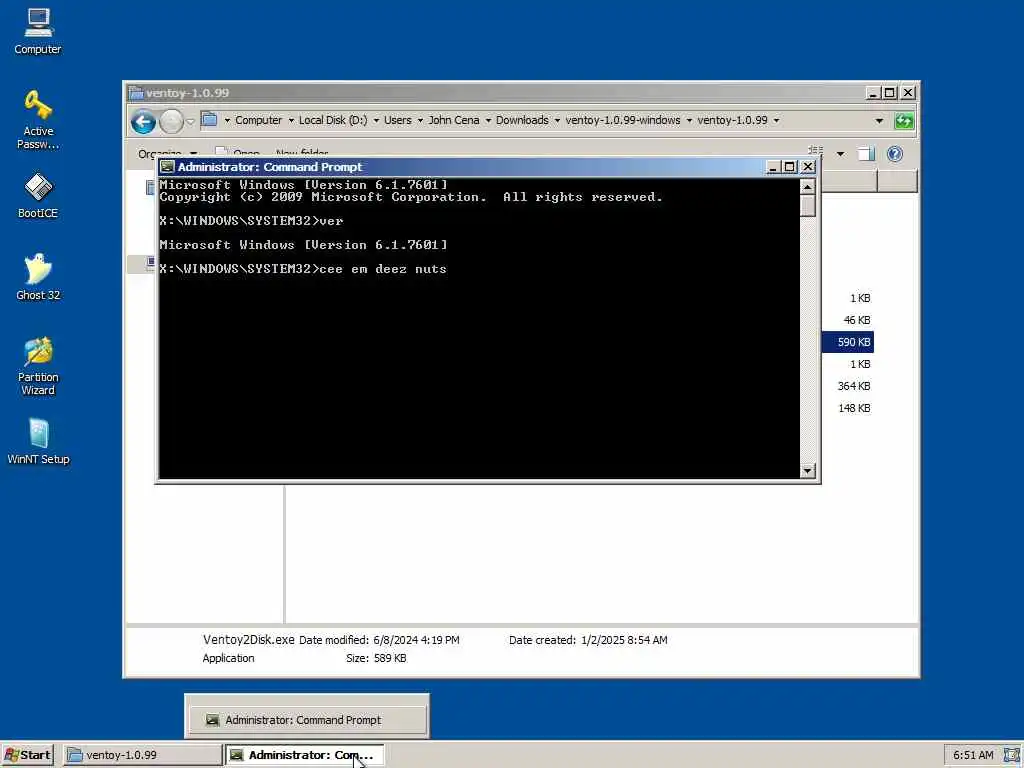
Task: Click the folder icon in the address bar
Action: point(209,120)
